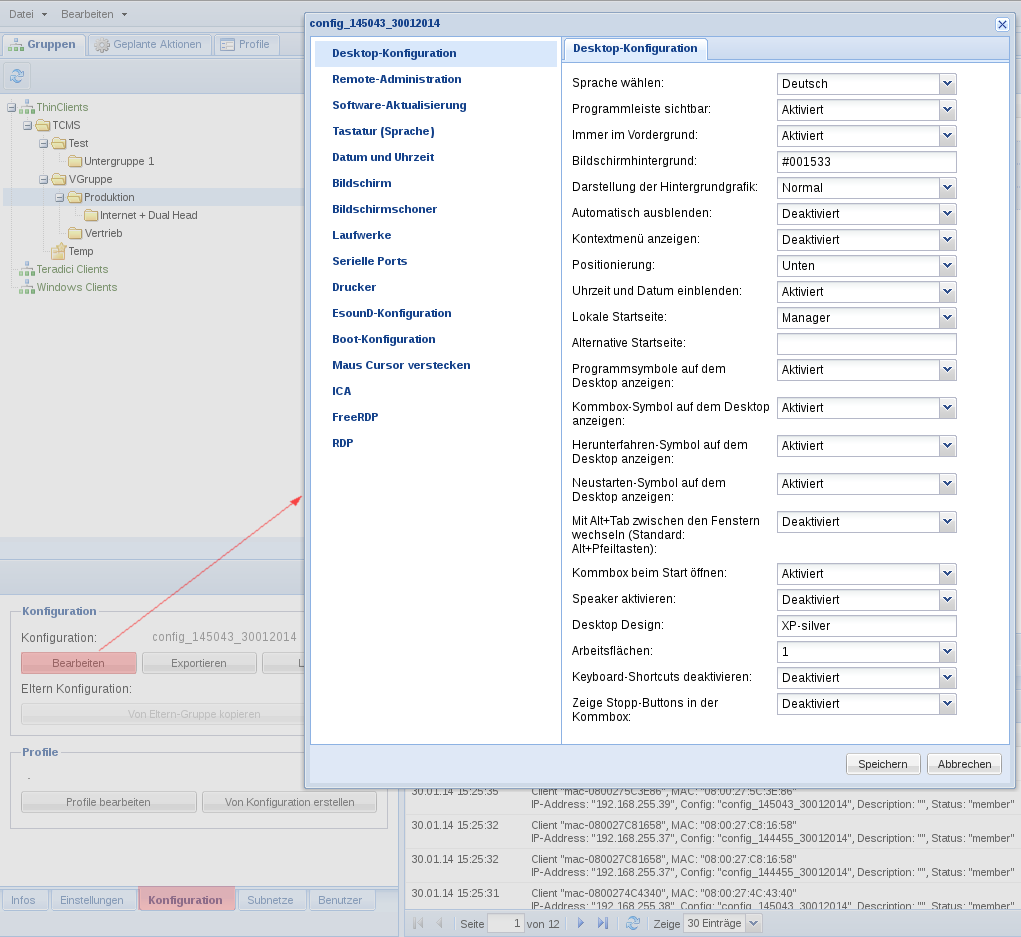Switch to the Subnetze tab

click(270, 900)
